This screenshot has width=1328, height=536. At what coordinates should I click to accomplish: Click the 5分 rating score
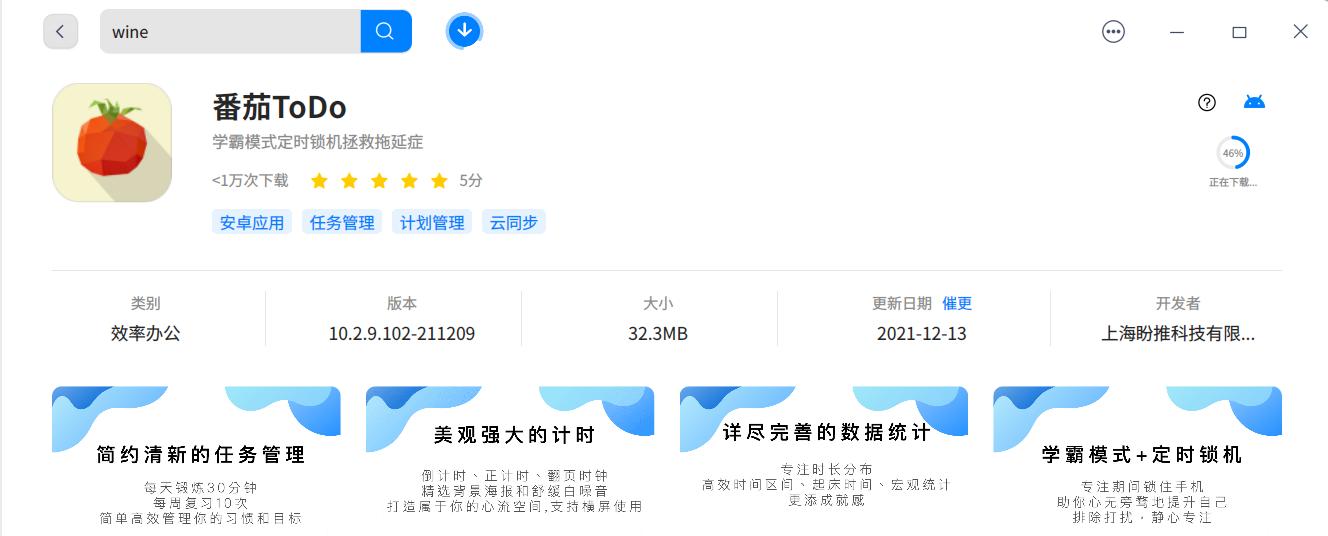pos(471,181)
